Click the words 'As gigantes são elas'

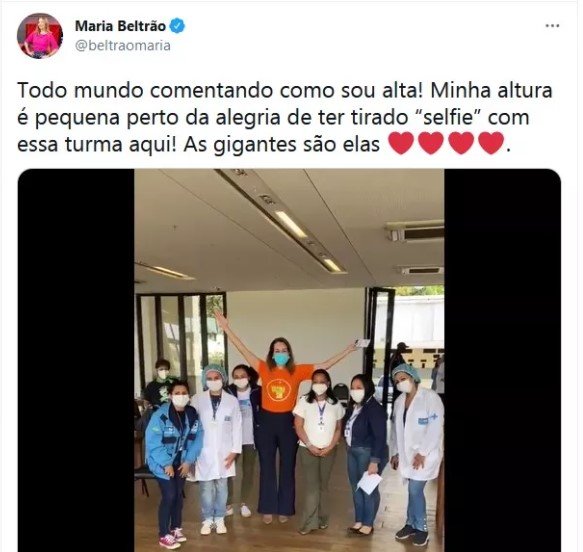coord(282,144)
